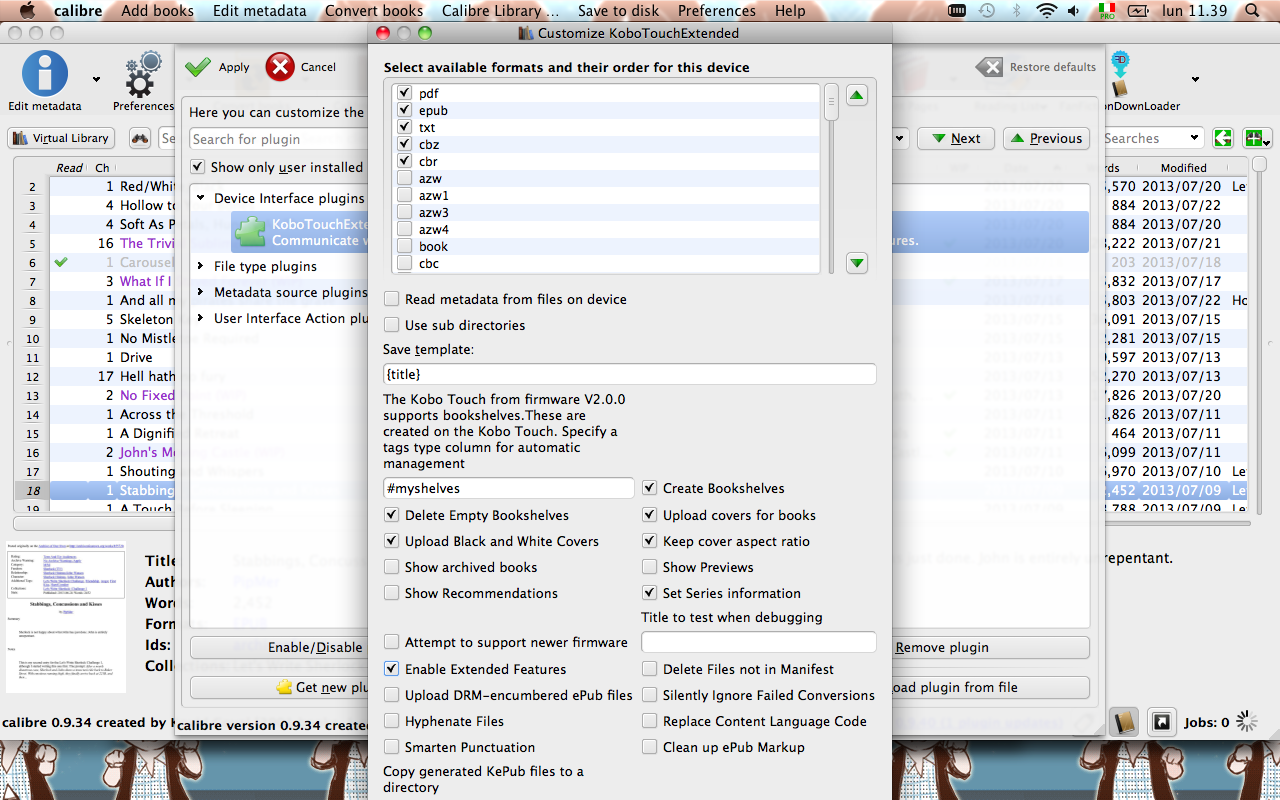Click the Next search result button

coord(955,138)
